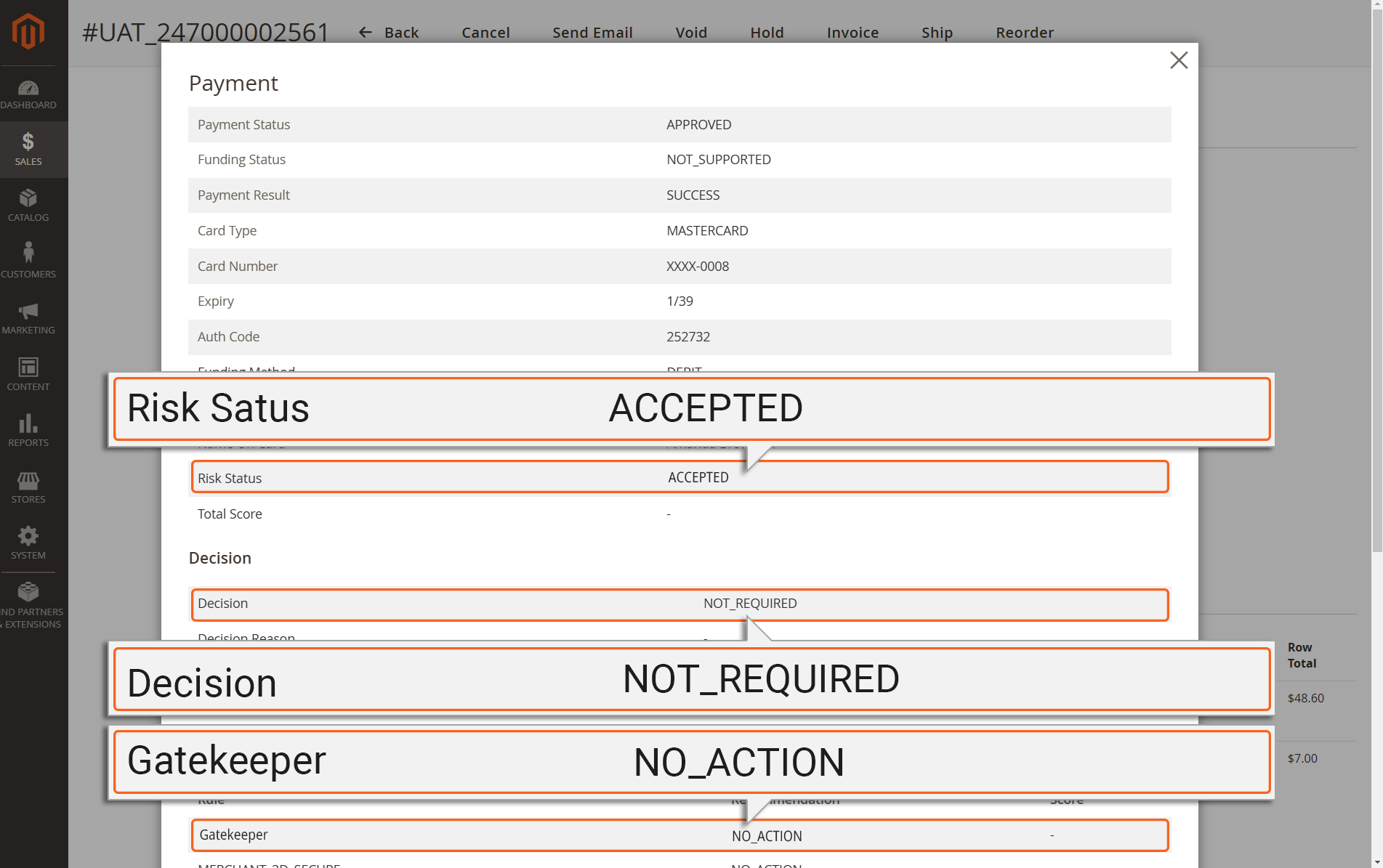Screen dimensions: 1383x868
Task: Click the page vertical scrollbar thumb
Action: (1376, 280)
